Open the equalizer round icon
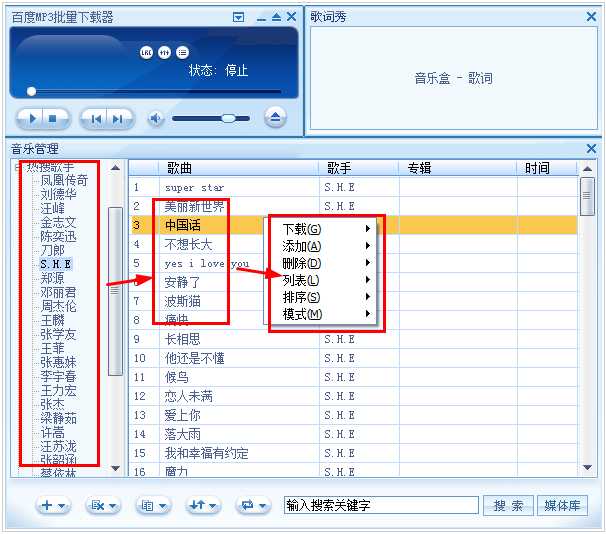606x534 pixels. tap(164, 52)
